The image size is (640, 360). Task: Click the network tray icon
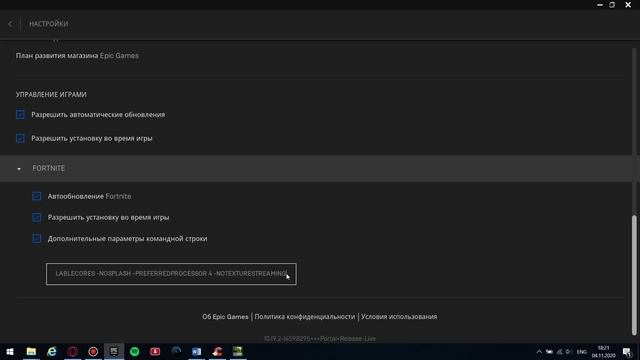coord(559,352)
